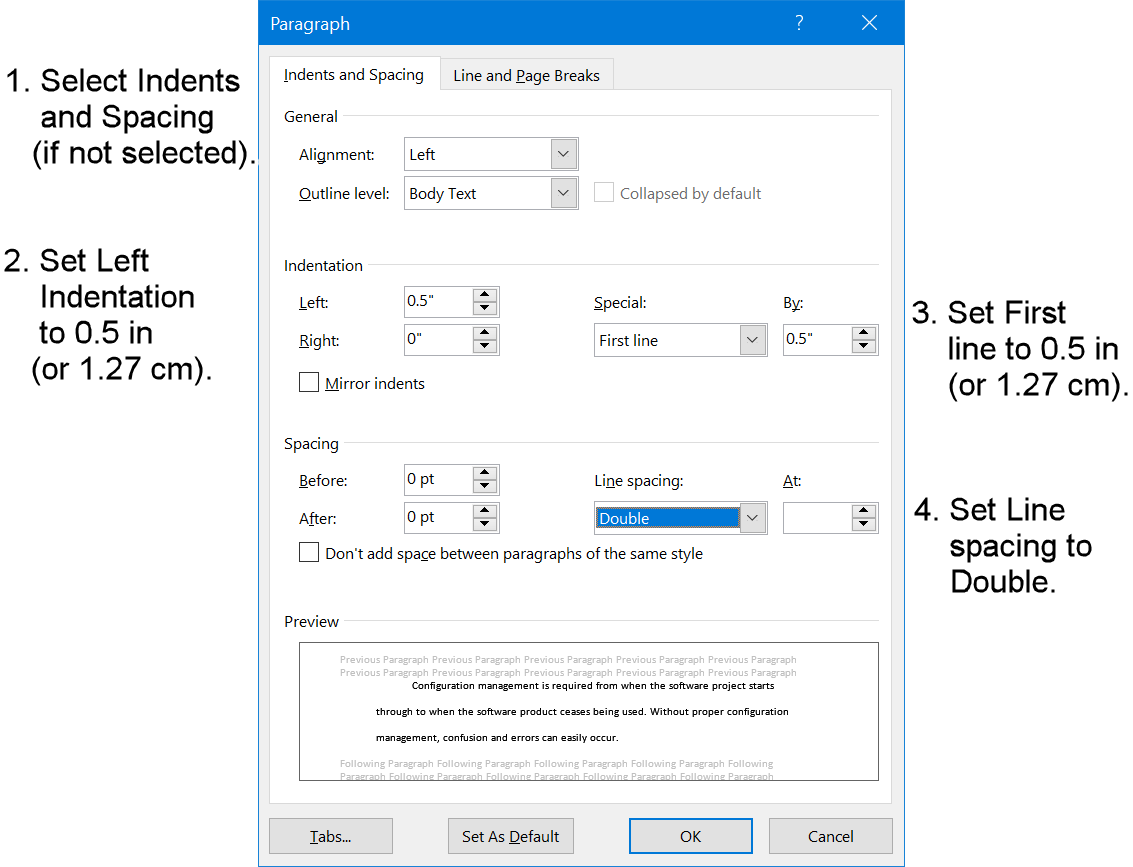Click the Set As Default button
The image size is (1133, 867).
[510, 836]
